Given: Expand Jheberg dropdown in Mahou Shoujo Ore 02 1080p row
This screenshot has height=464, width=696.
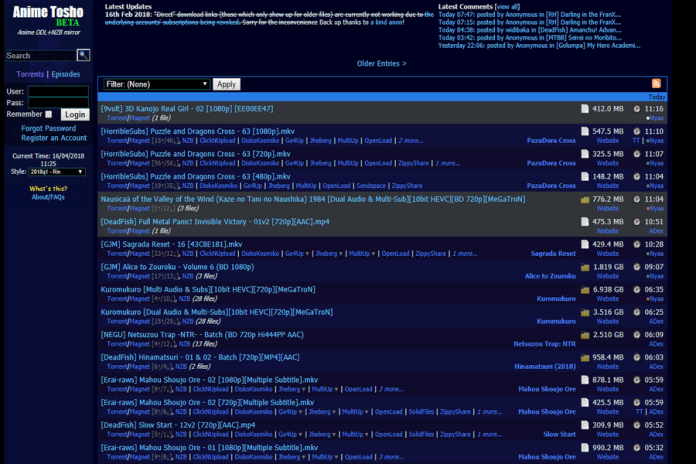Looking at the screenshot, I should [304, 389].
